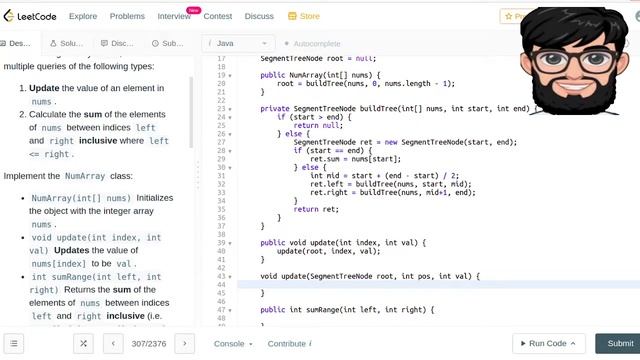Viewport: 640px width, 360px height.
Task: Go to the next problem arrow
Action: click(184, 344)
